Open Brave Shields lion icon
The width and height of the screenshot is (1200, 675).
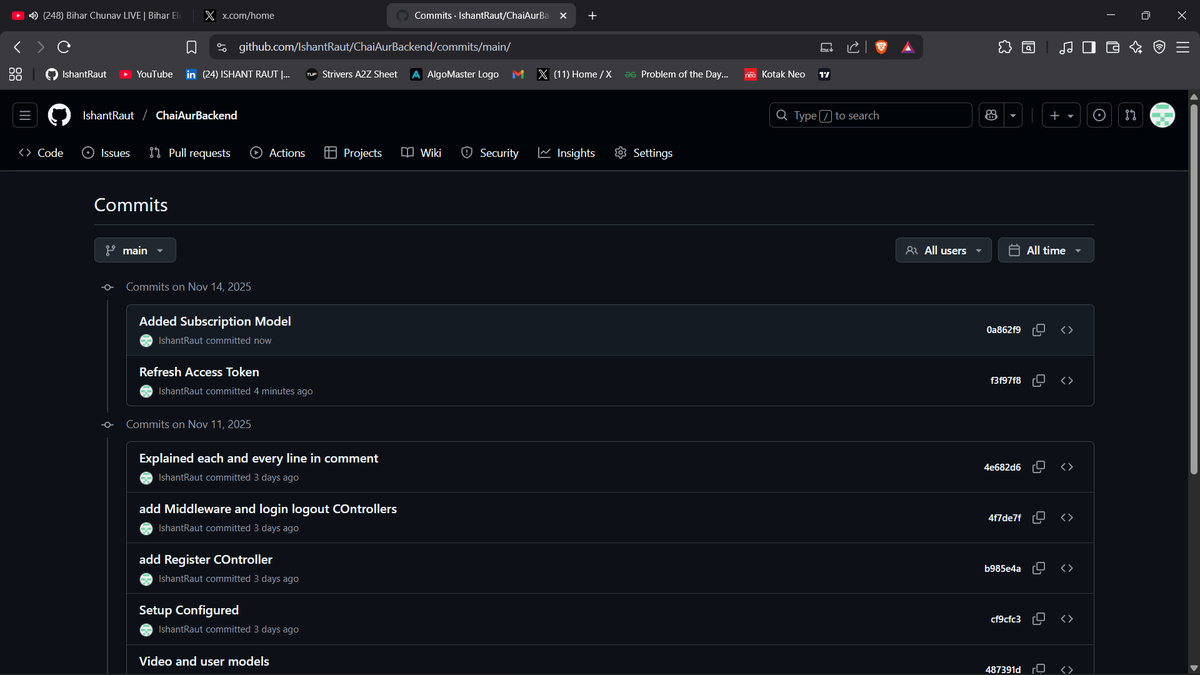click(882, 47)
